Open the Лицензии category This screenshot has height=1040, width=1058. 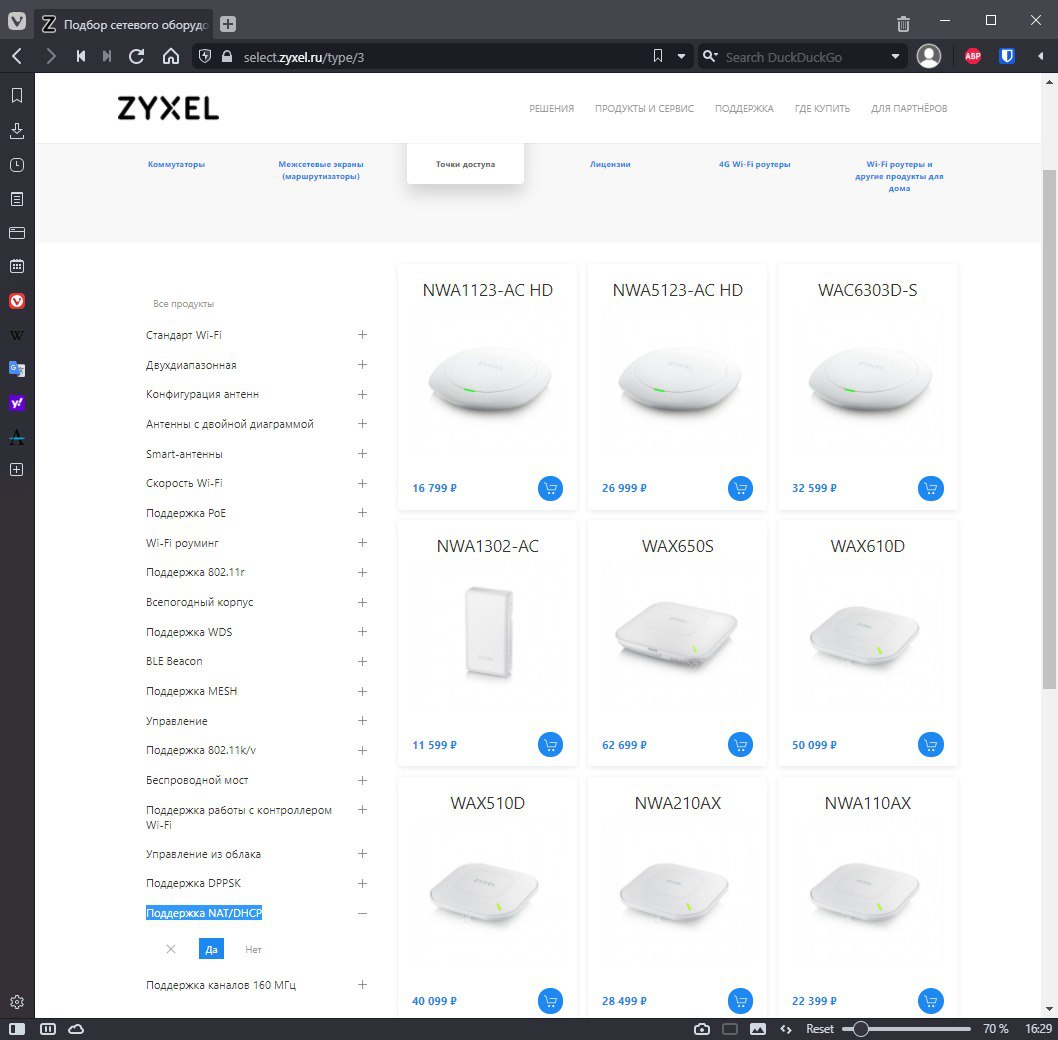[x=610, y=164]
